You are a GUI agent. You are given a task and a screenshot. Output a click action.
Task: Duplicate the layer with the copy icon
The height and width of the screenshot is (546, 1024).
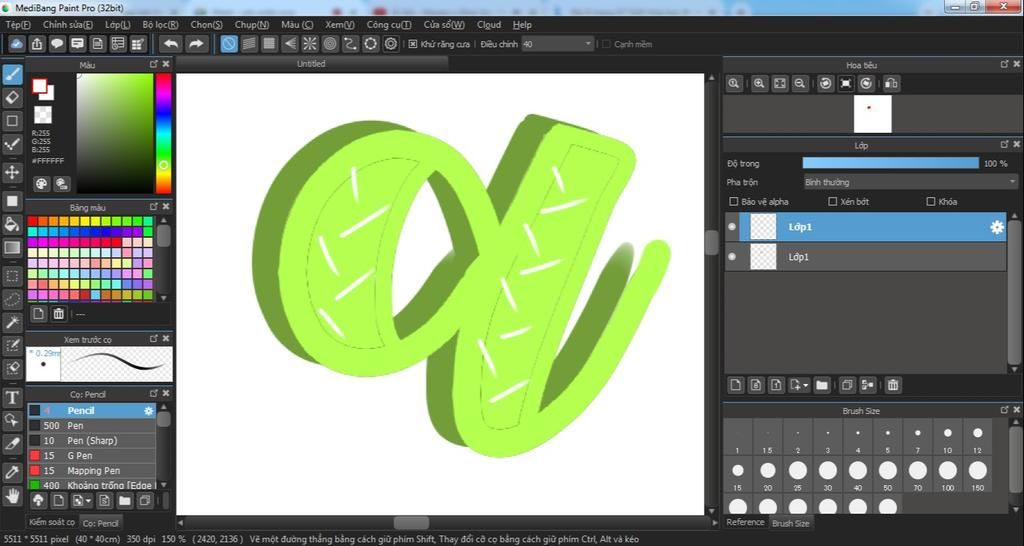pyautogui.click(x=847, y=385)
